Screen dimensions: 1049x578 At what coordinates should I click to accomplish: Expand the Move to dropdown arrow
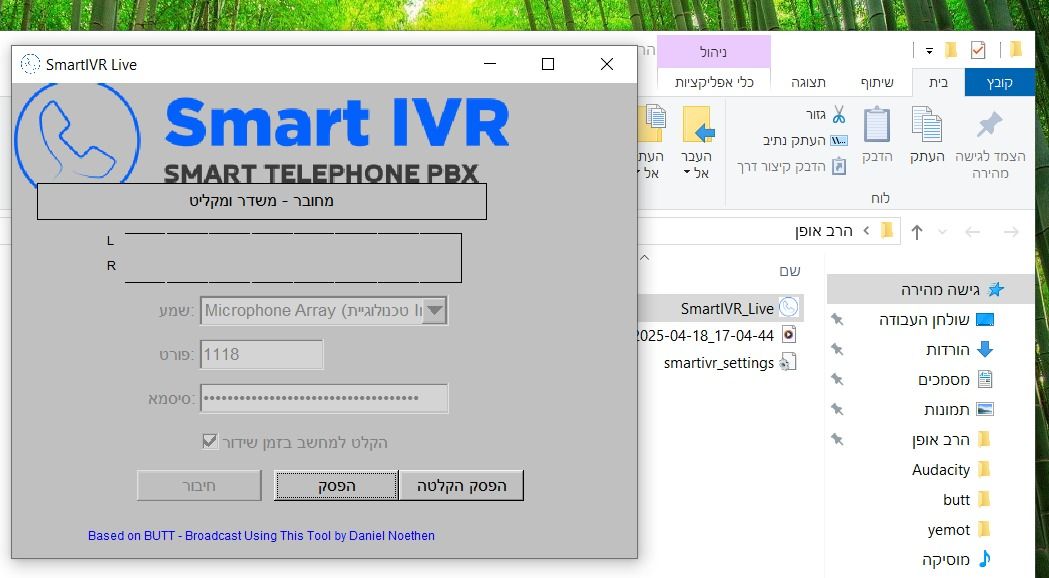click(x=688, y=173)
